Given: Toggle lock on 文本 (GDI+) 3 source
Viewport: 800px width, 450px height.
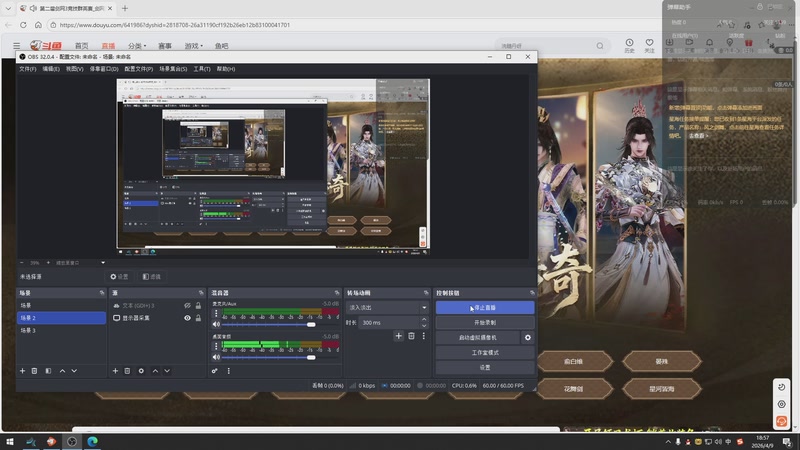Looking at the screenshot, I should pos(198,306).
